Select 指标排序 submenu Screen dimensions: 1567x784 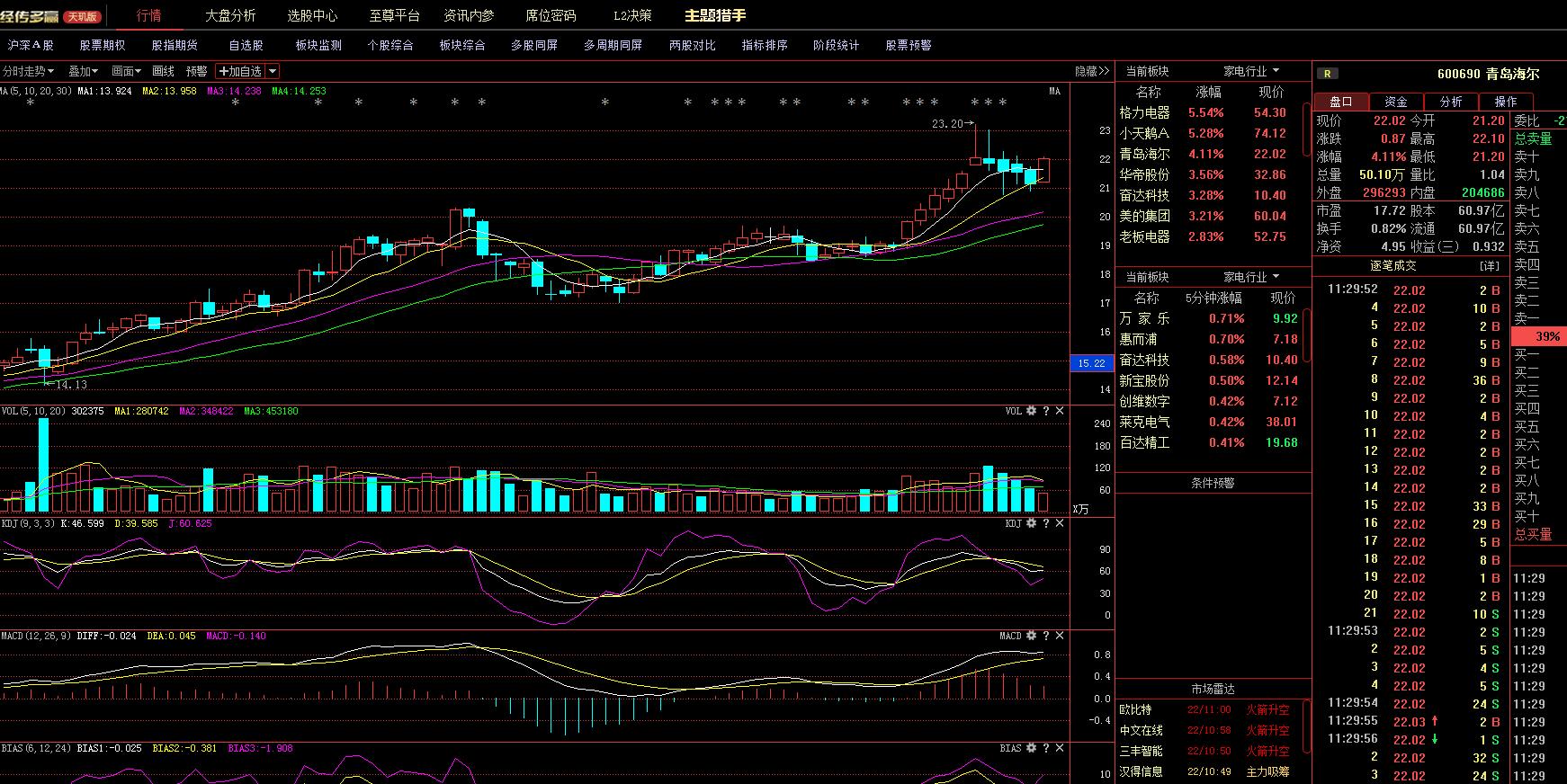765,45
